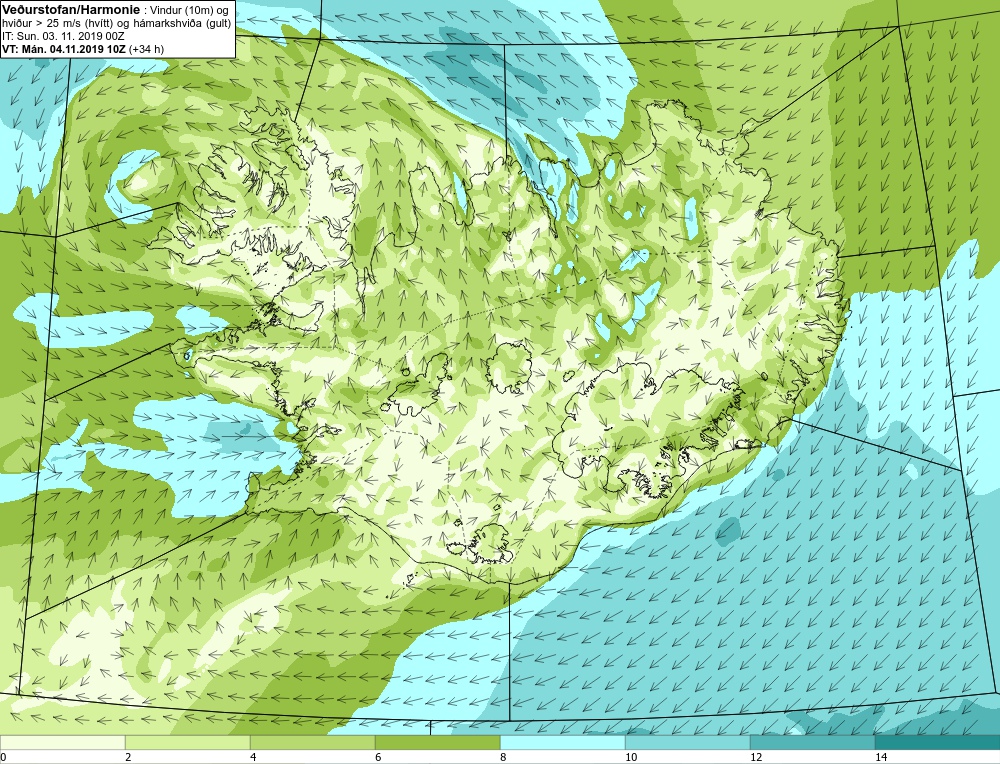Viewport: 1000px width, 764px height.
Task: Click the legend scale label '6'
Action: (378, 758)
